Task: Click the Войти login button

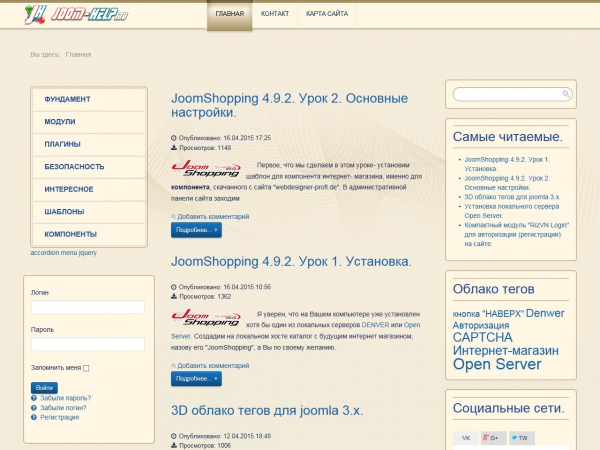Action: click(44, 388)
